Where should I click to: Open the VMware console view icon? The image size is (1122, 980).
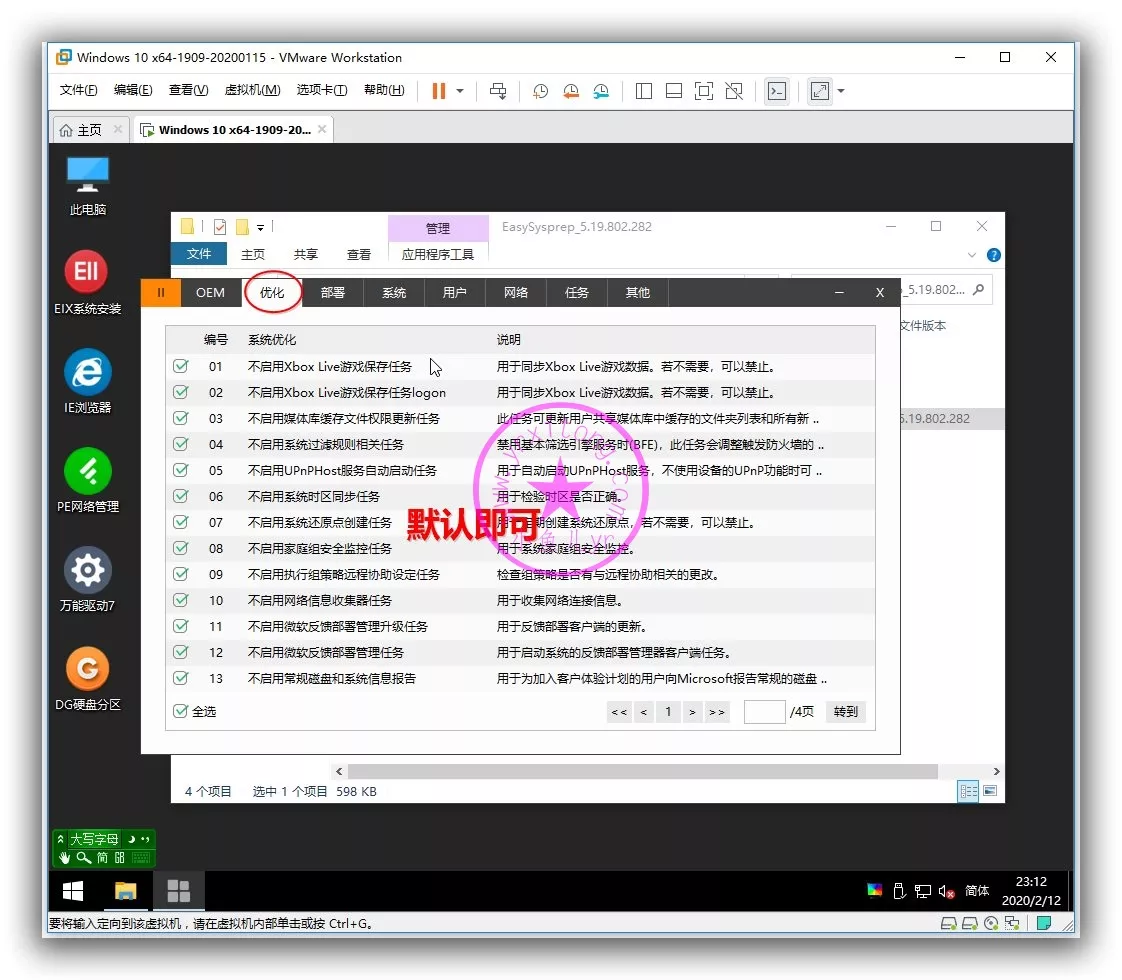point(776,91)
